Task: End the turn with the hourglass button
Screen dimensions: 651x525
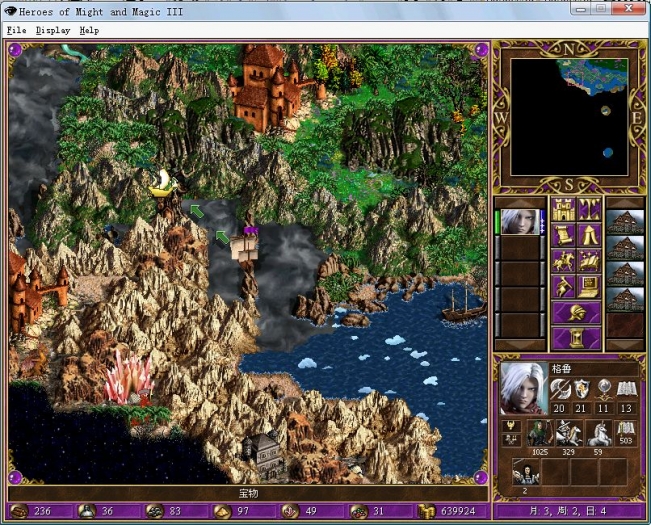Action: [576, 338]
